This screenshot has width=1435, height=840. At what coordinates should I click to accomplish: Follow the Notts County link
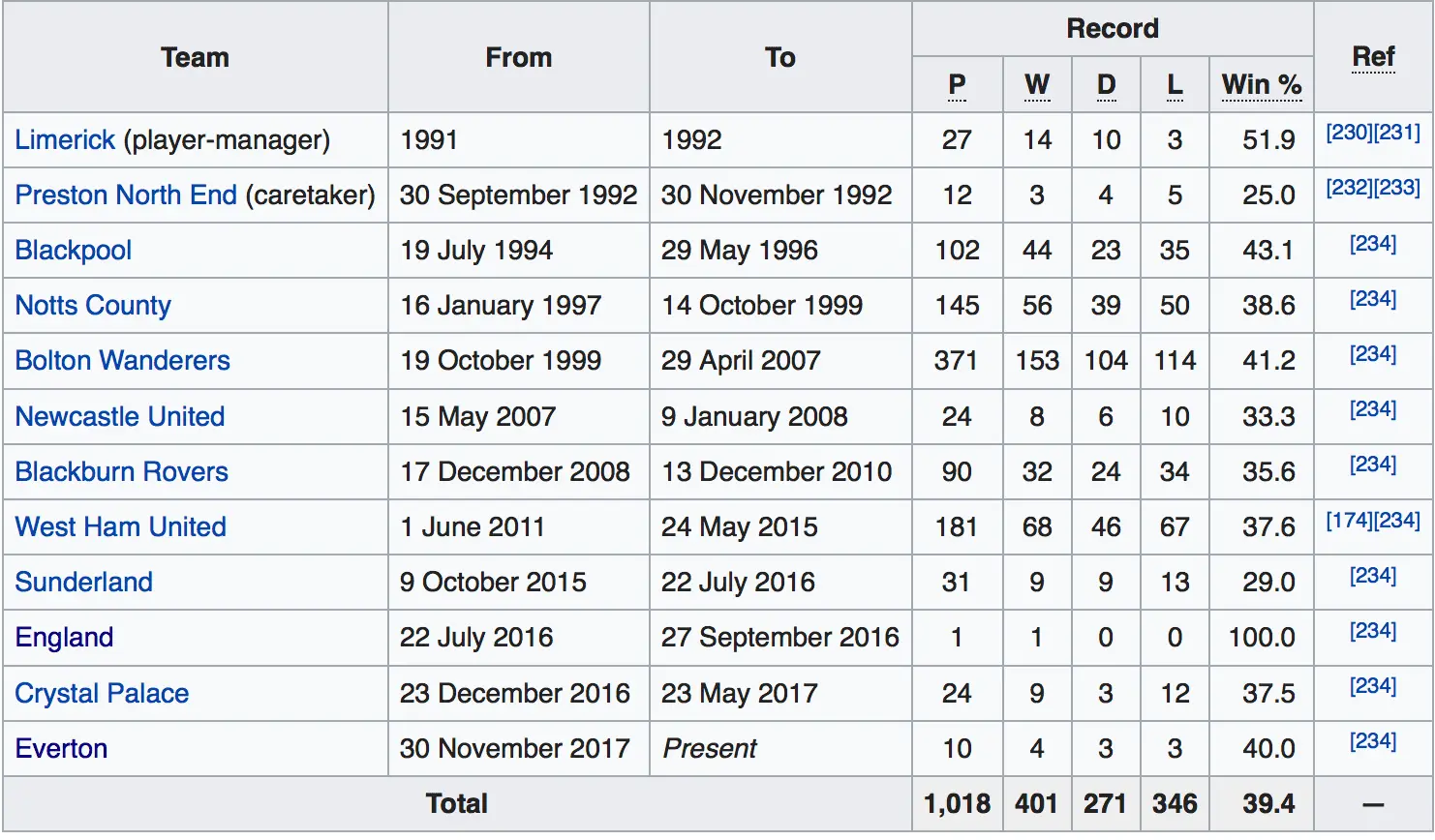93,306
